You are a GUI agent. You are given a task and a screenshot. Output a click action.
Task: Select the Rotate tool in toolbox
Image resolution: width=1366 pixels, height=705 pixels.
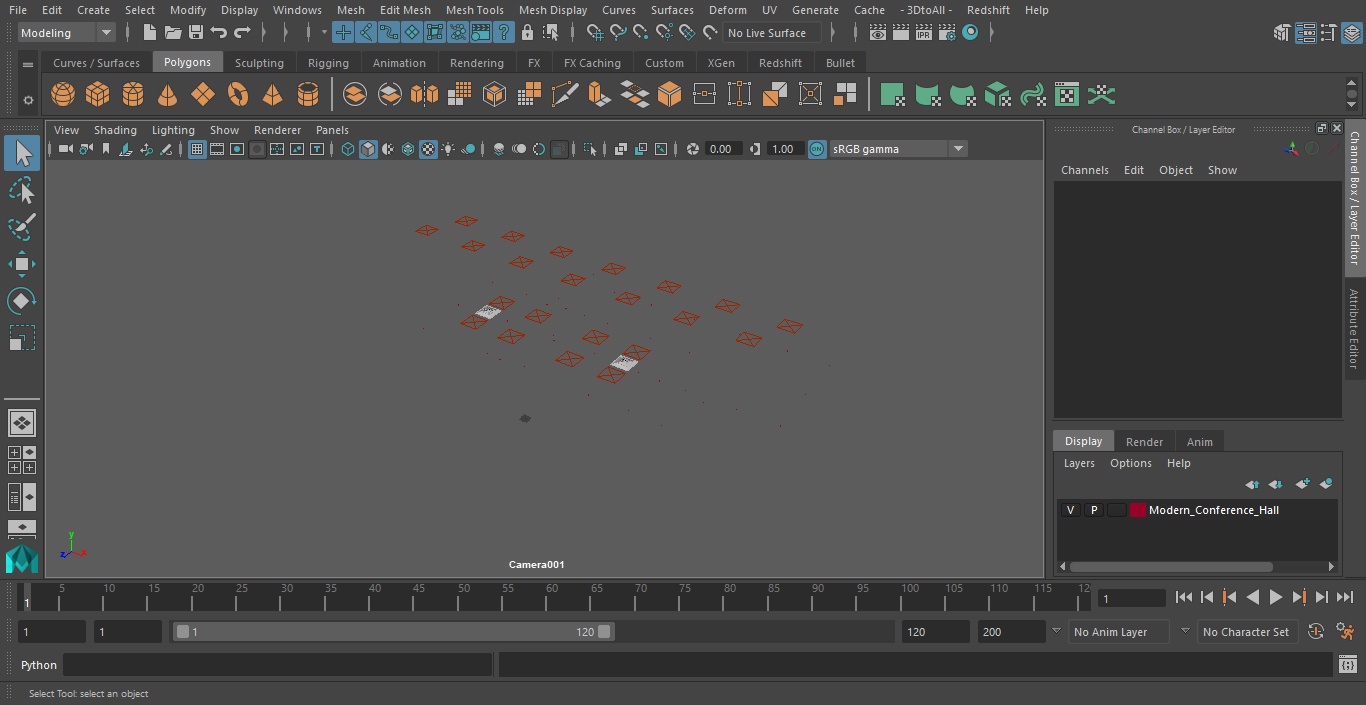coord(21,301)
